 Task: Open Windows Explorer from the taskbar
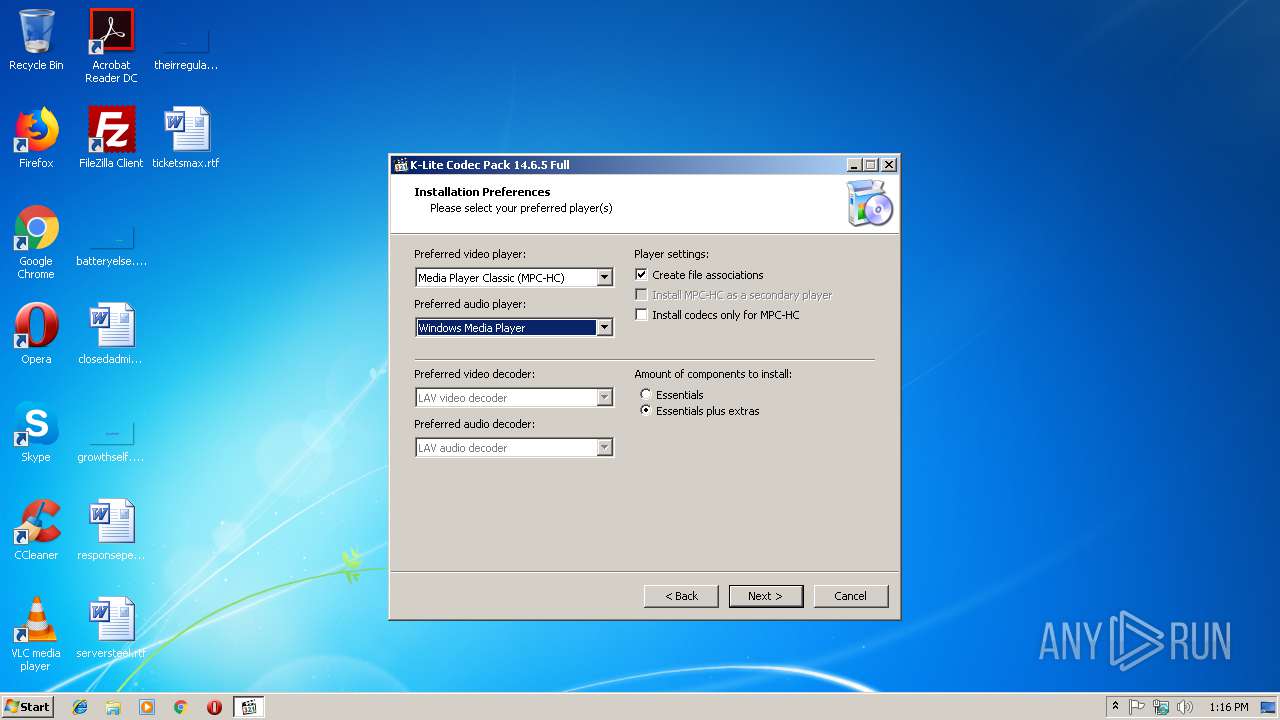click(113, 707)
